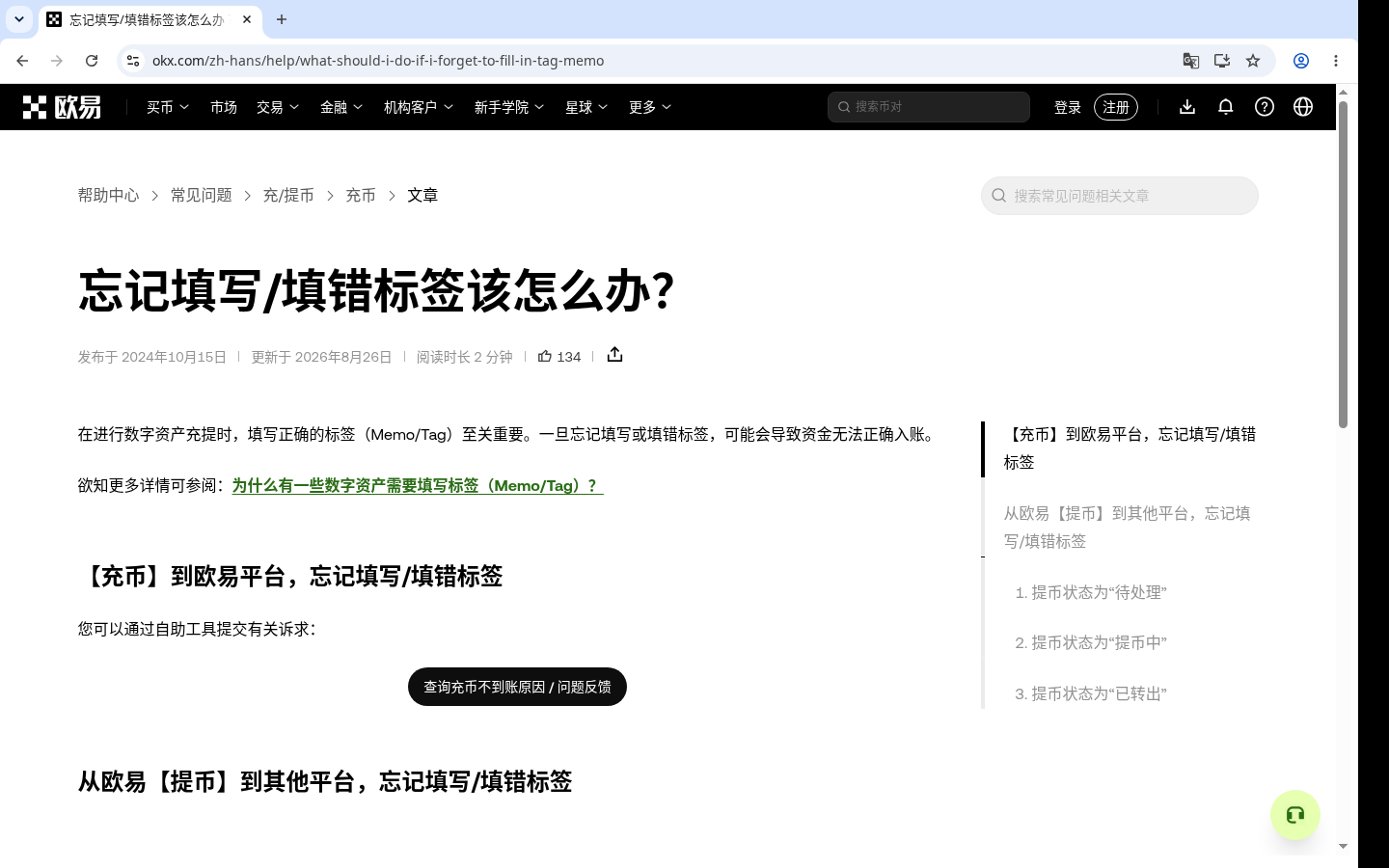Click the 登录 link
The width and height of the screenshot is (1389, 868).
(x=1068, y=107)
